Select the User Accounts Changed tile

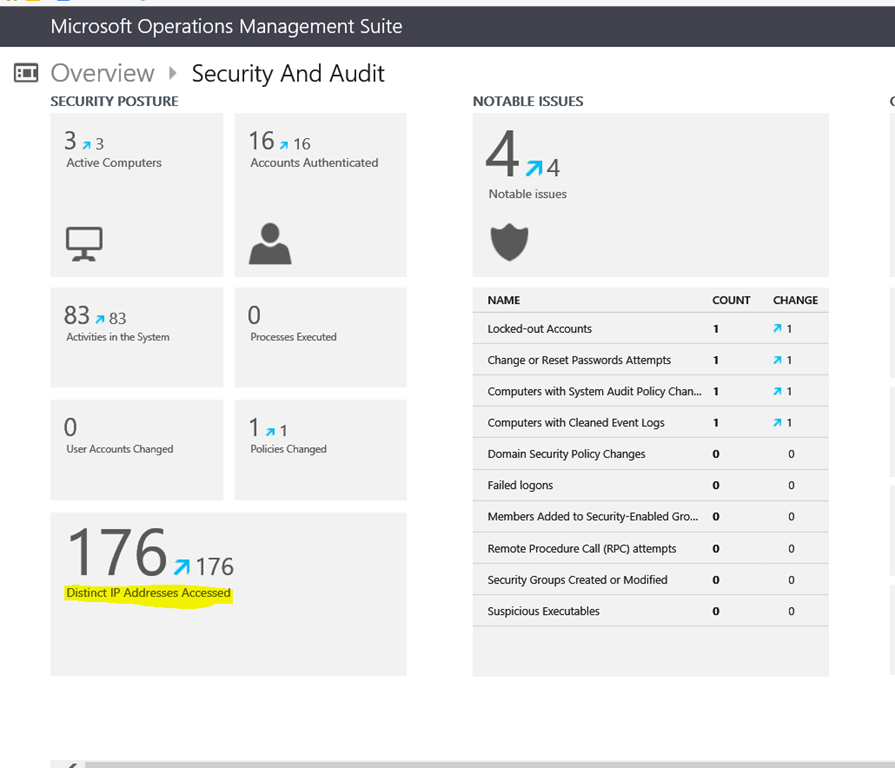[x=136, y=449]
